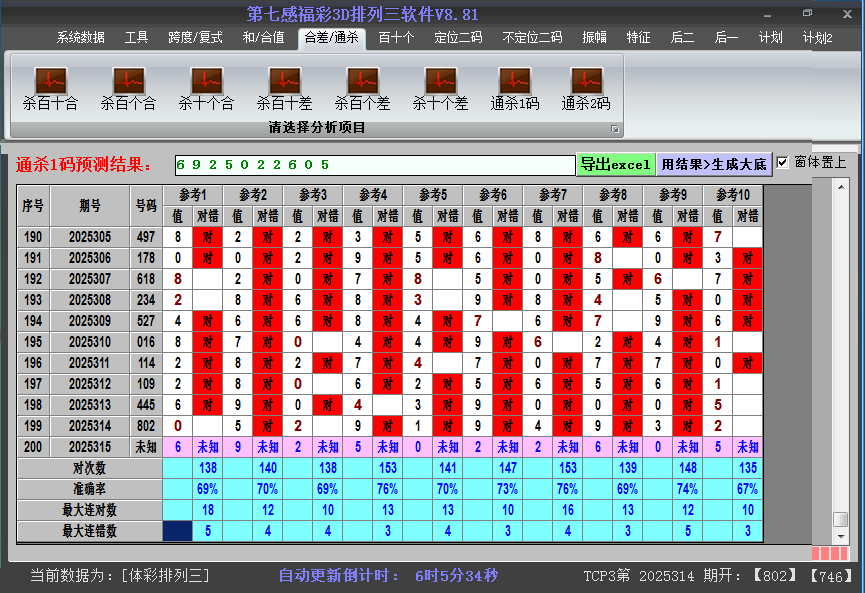The width and height of the screenshot is (865, 593).
Task: Switch to the 计划 tab
Action: click(x=770, y=38)
